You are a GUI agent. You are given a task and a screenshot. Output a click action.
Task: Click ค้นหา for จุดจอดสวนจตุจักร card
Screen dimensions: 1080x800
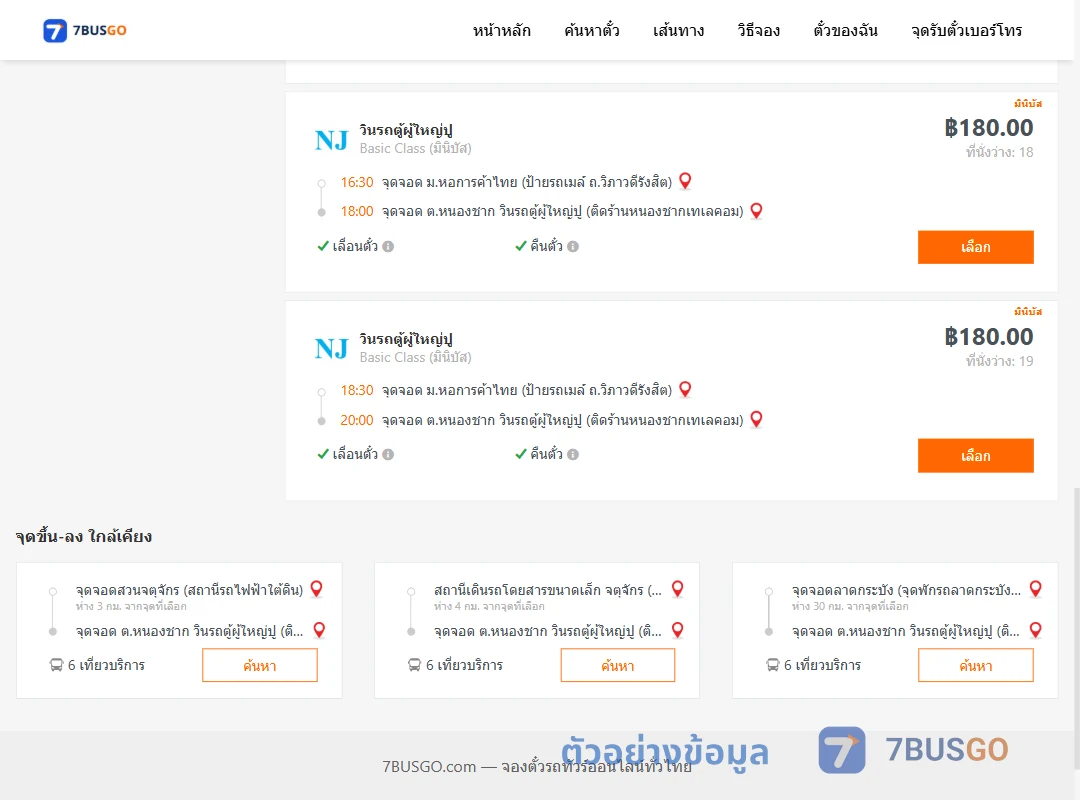point(260,666)
